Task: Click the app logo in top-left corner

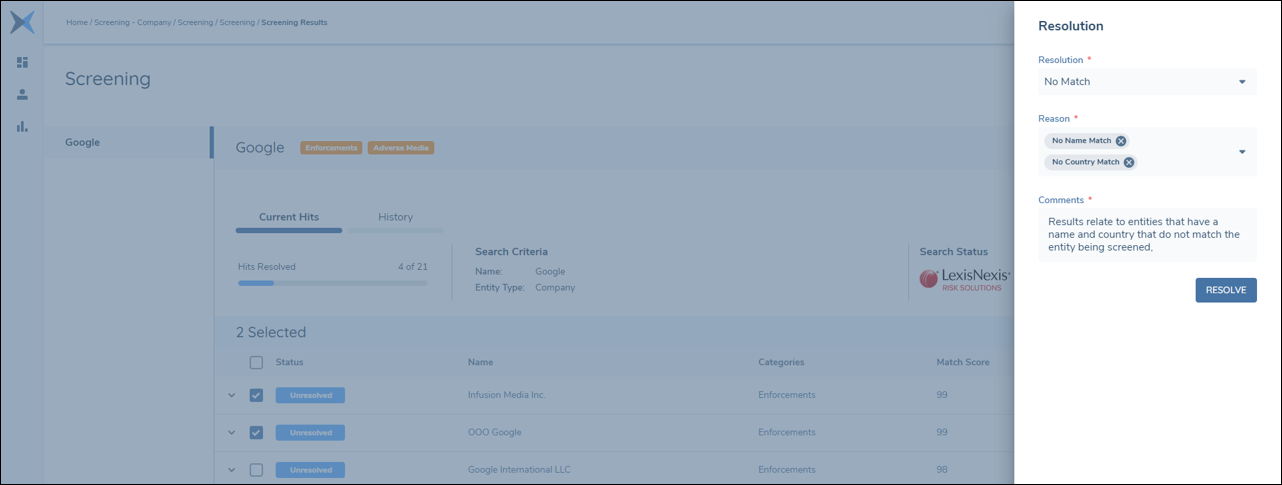Action: click(22, 22)
